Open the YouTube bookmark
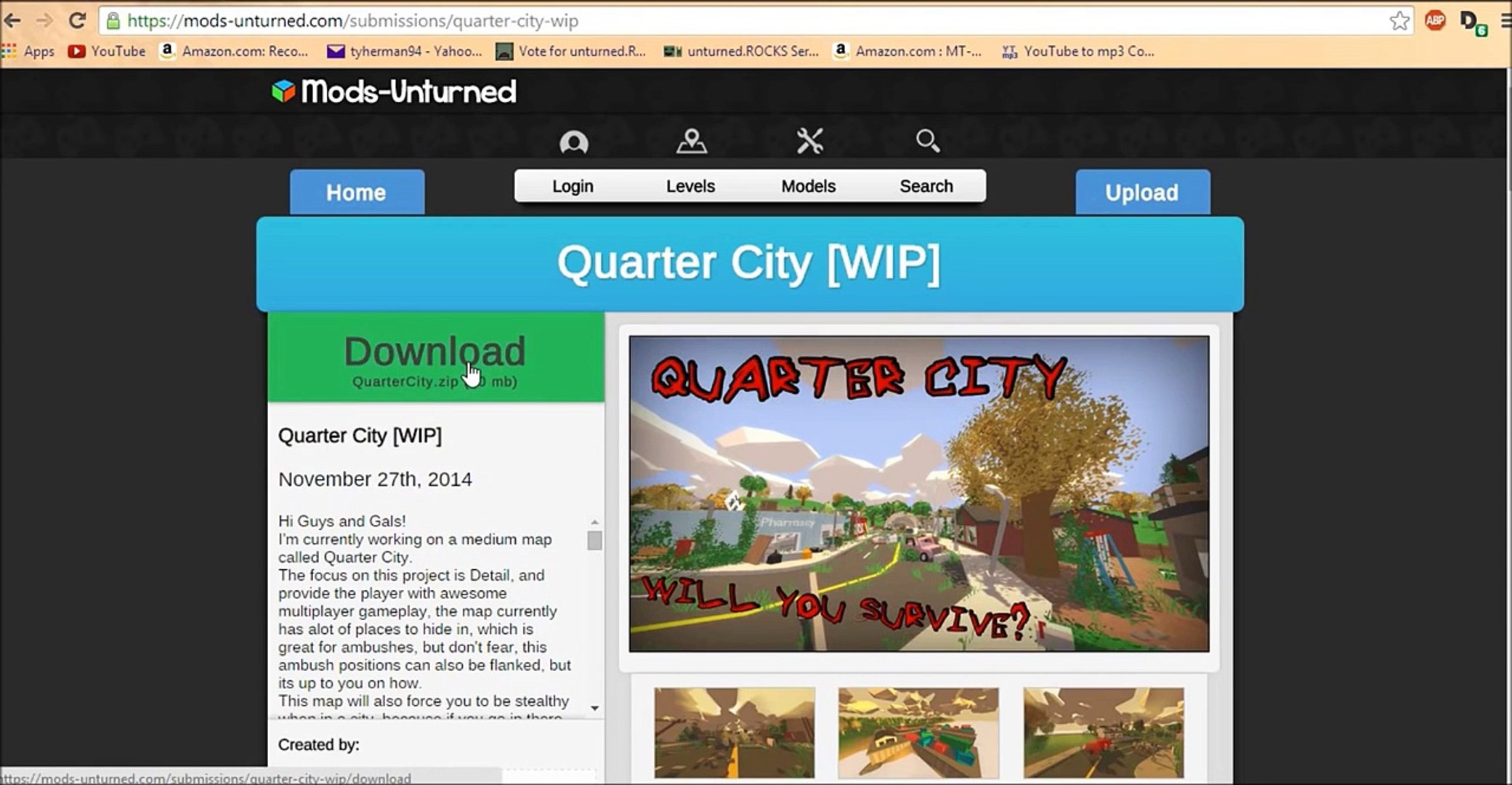 [x=107, y=52]
